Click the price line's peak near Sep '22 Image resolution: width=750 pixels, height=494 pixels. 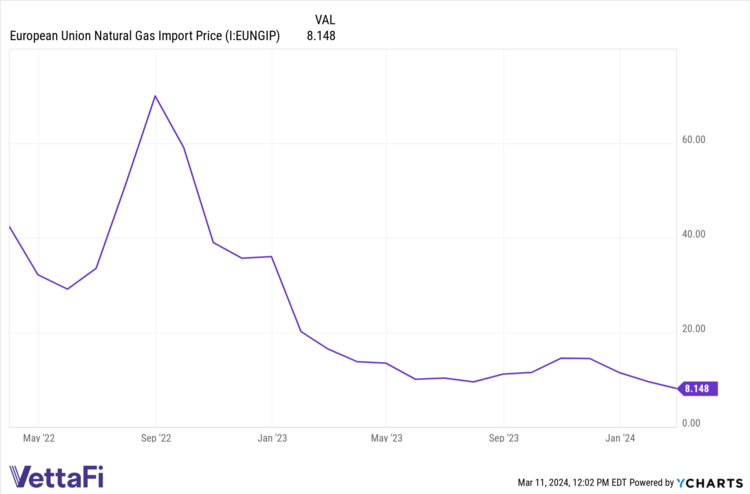[155, 96]
